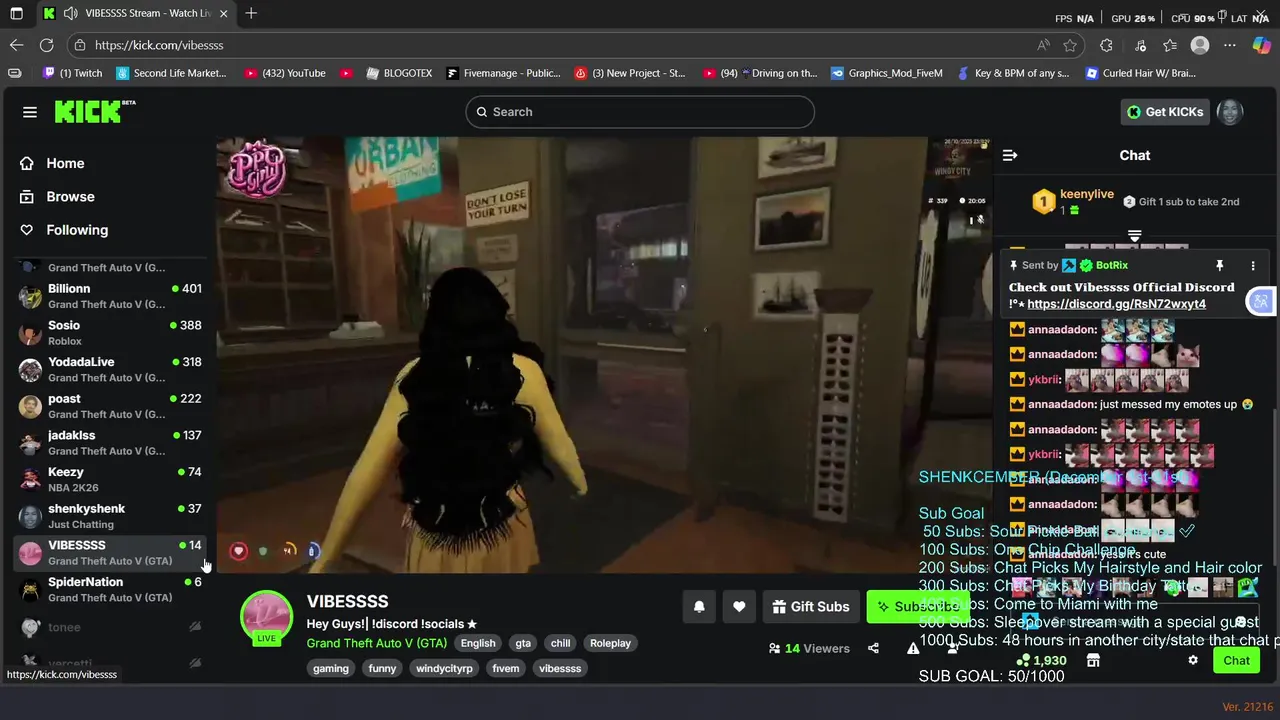Select the windycityrp tag

coord(444,668)
